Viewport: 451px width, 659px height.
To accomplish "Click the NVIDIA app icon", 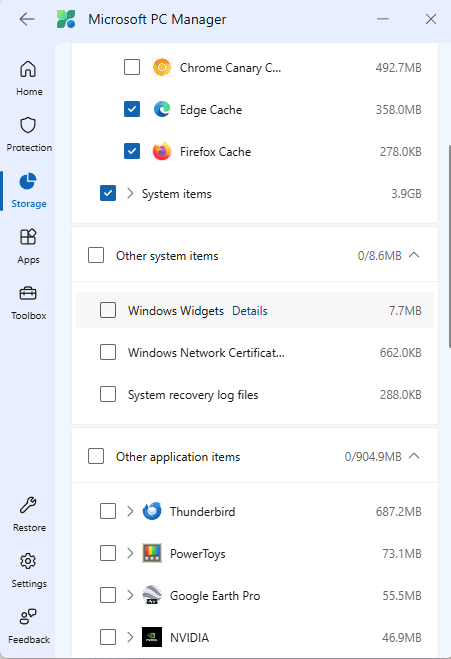I will [152, 638].
